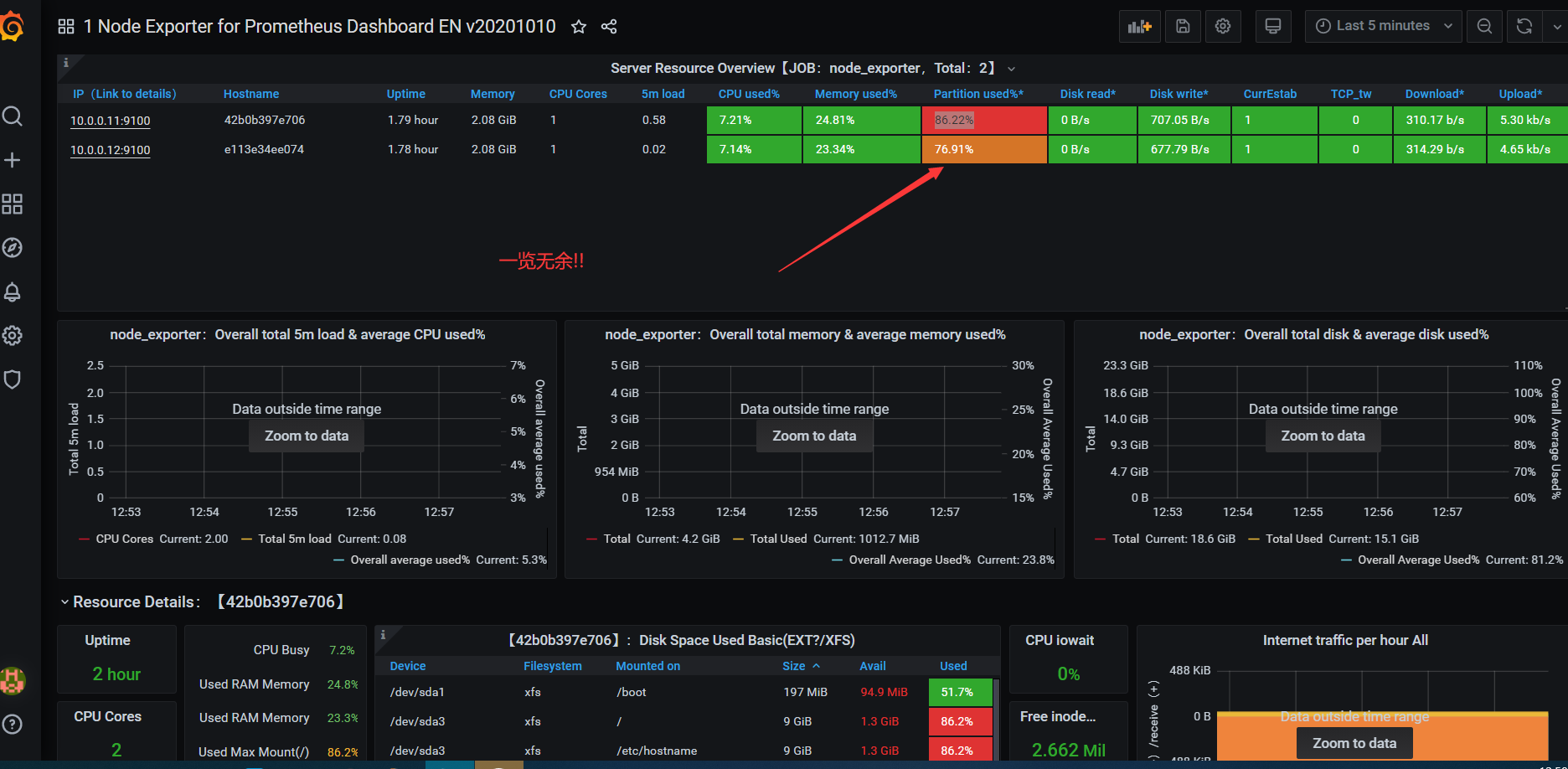1568x769 pixels.
Task: Zoom to data in CPU load panel
Action: click(x=307, y=436)
